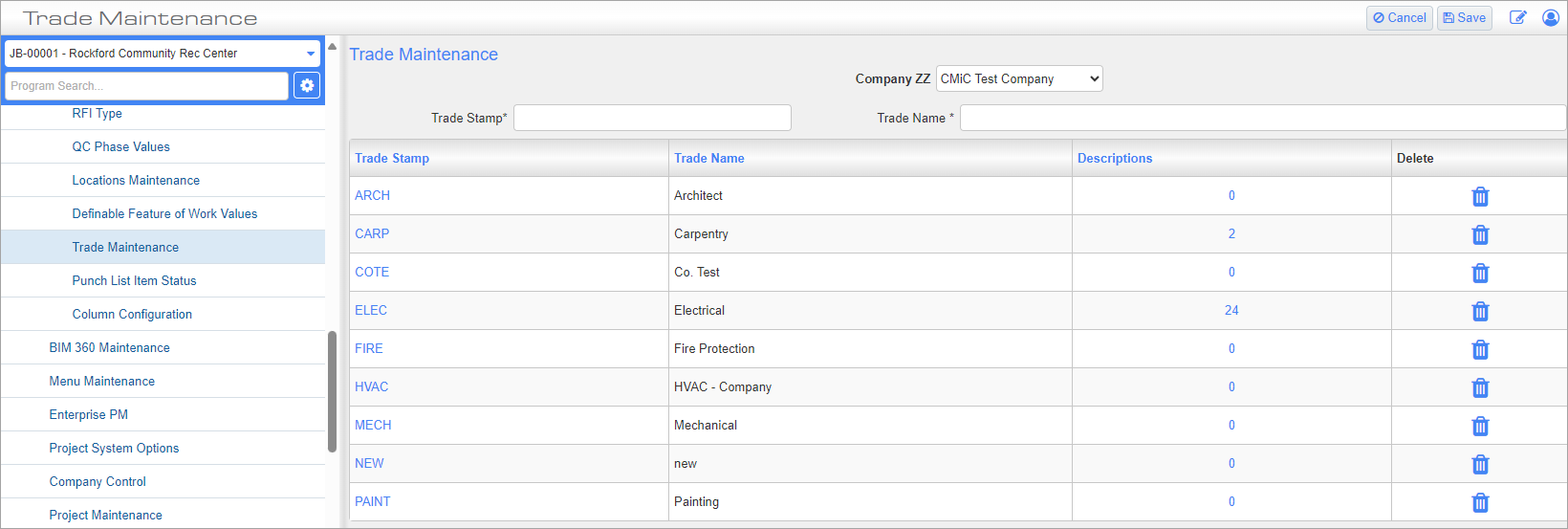Open the MECH trade stamp link
Viewport: 1568px width, 529px height.
(373, 425)
